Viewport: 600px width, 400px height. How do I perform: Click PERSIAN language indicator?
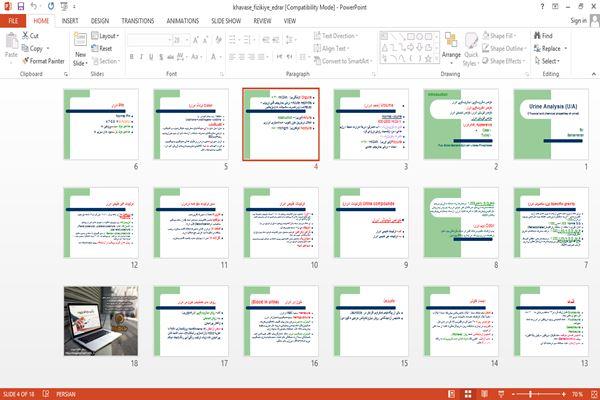(66, 394)
